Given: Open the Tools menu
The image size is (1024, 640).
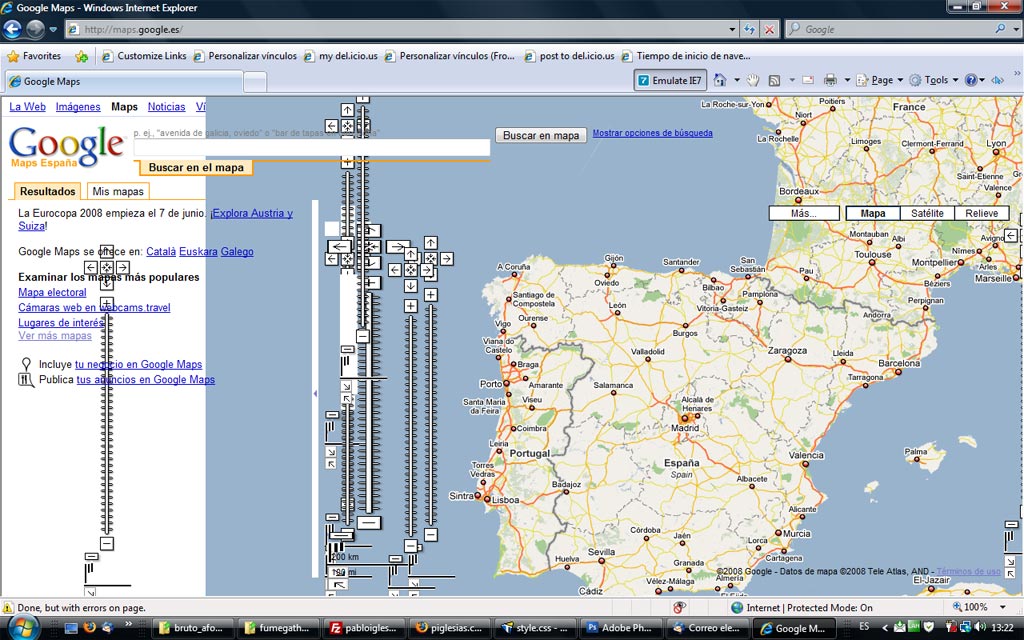Looking at the screenshot, I should [934, 80].
